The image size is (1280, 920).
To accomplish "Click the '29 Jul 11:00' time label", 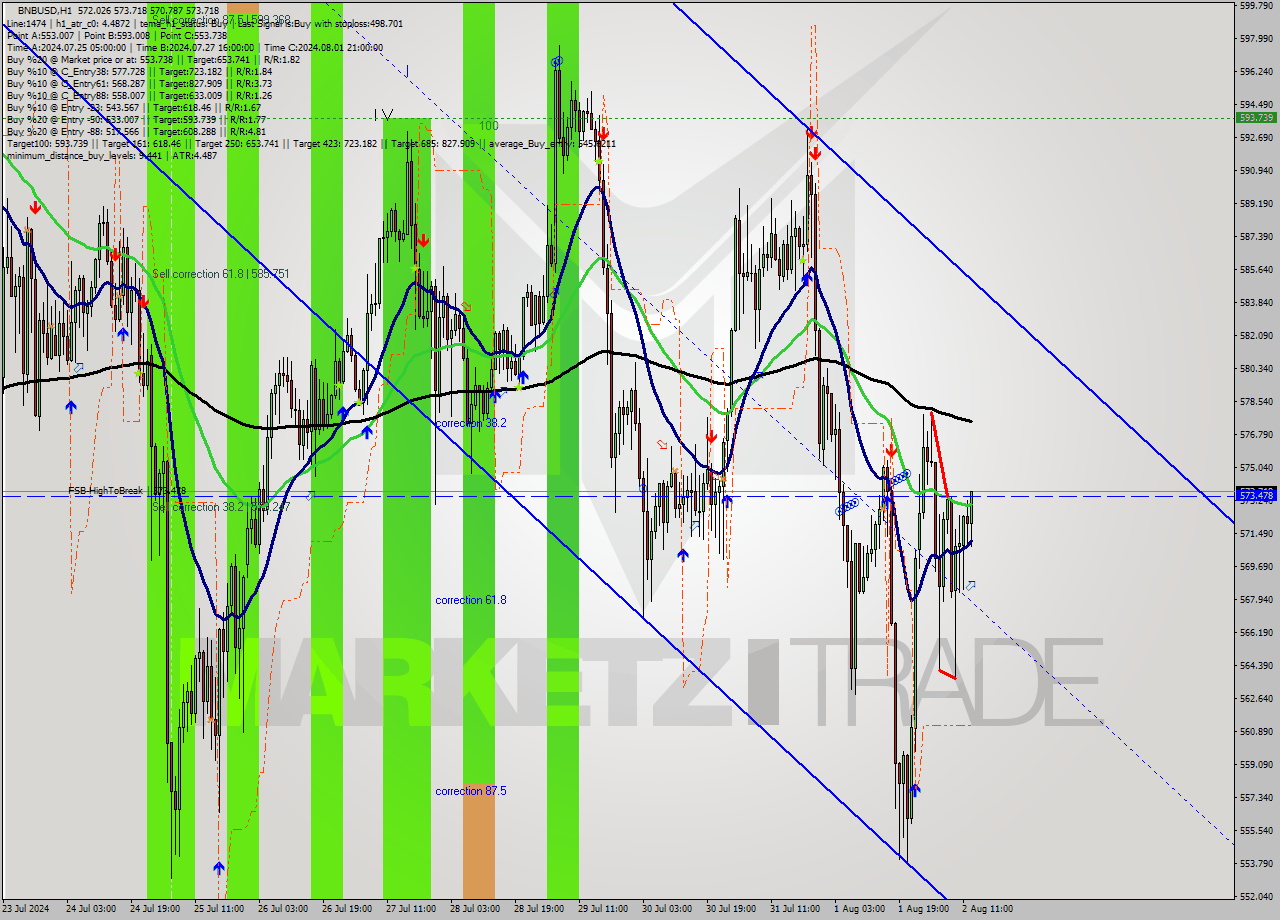I will (601, 909).
